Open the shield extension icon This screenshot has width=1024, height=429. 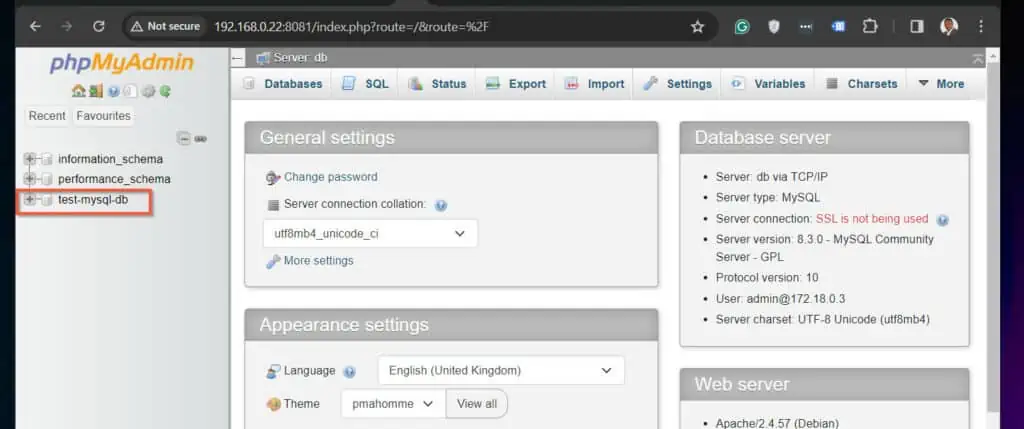click(773, 27)
